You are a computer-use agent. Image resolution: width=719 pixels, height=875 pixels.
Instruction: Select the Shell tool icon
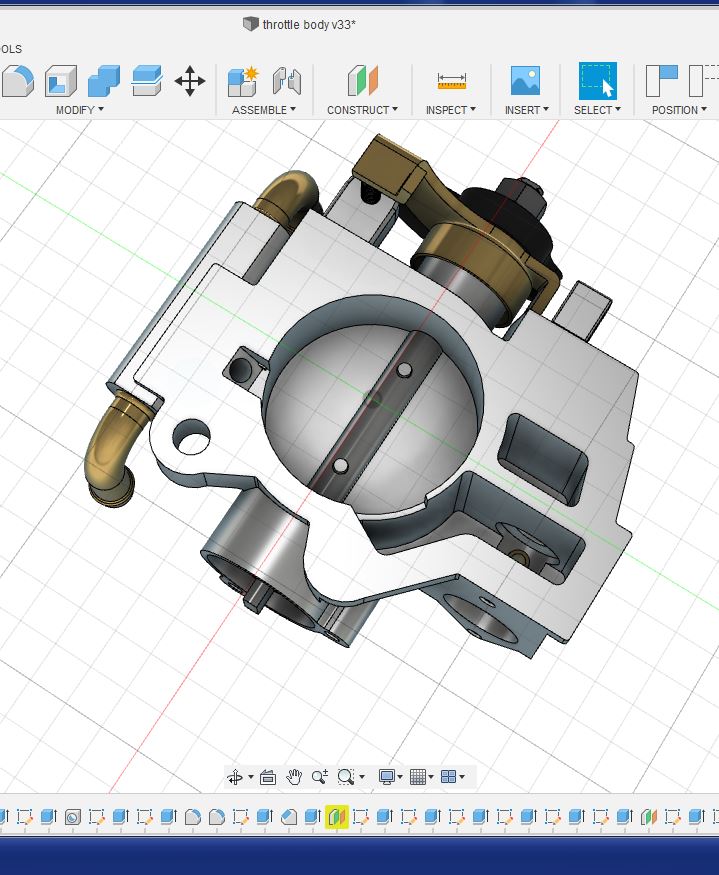[x=61, y=81]
